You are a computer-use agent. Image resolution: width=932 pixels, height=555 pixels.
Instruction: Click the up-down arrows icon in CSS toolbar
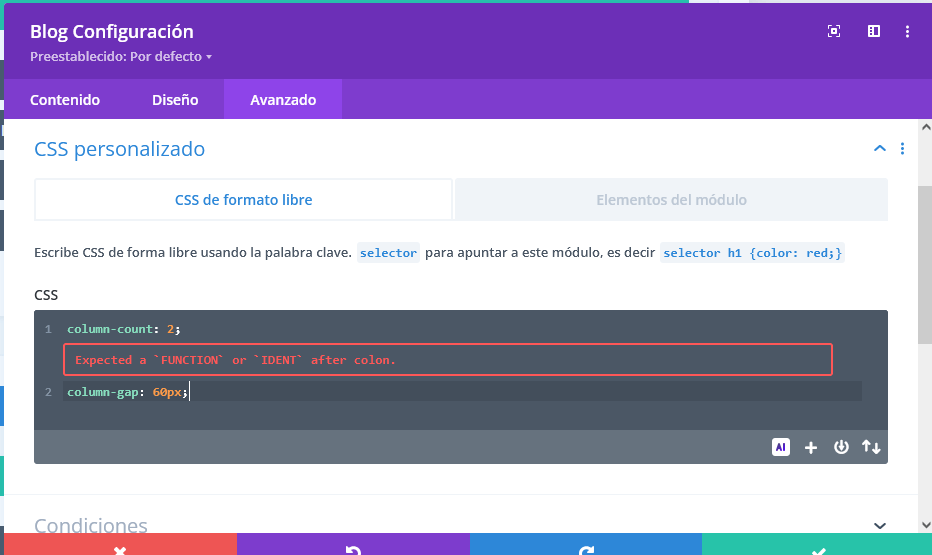tap(872, 447)
